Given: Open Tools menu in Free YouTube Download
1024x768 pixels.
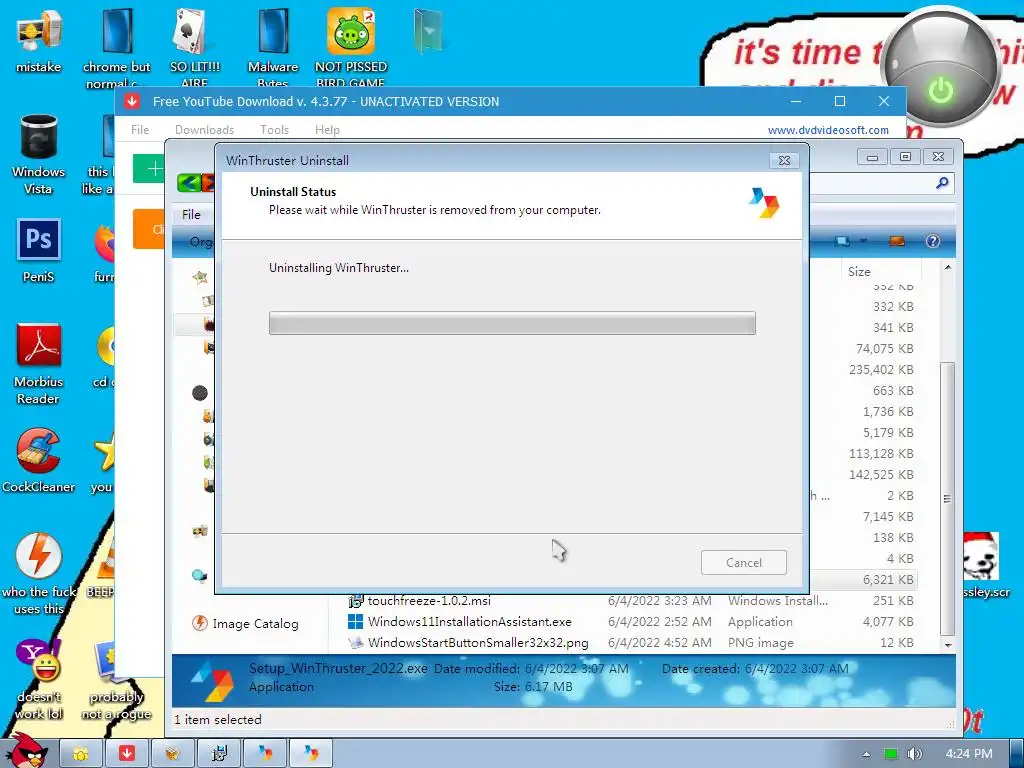Looking at the screenshot, I should coord(274,129).
